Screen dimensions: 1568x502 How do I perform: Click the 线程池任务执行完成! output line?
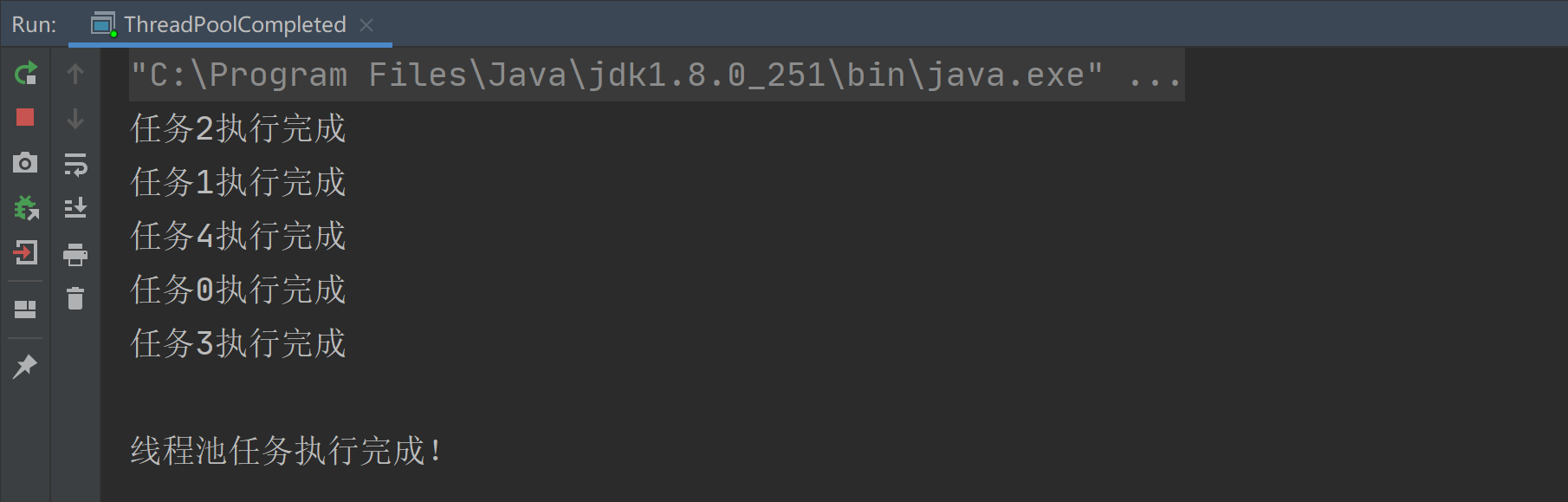click(x=286, y=451)
